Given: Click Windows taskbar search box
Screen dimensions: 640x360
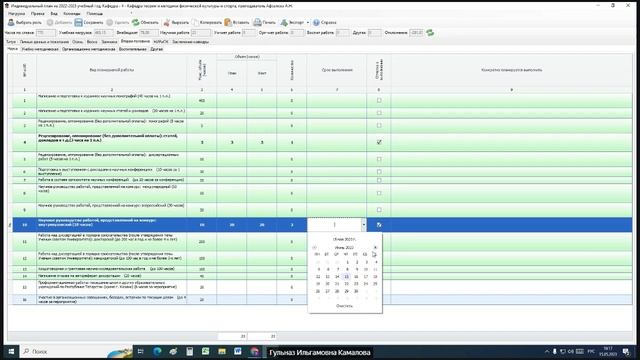Looking at the screenshot, I should point(76,351).
